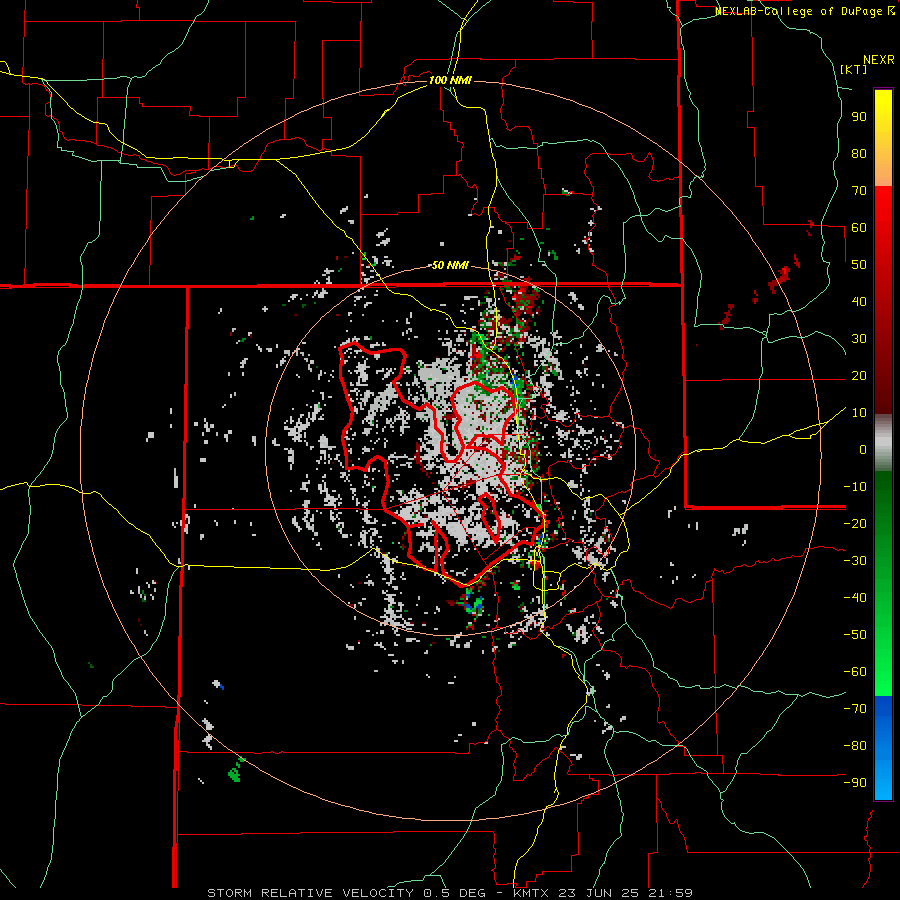This screenshot has height=900, width=900.
Task: Click the "[KT]" units label
Action: point(853,69)
